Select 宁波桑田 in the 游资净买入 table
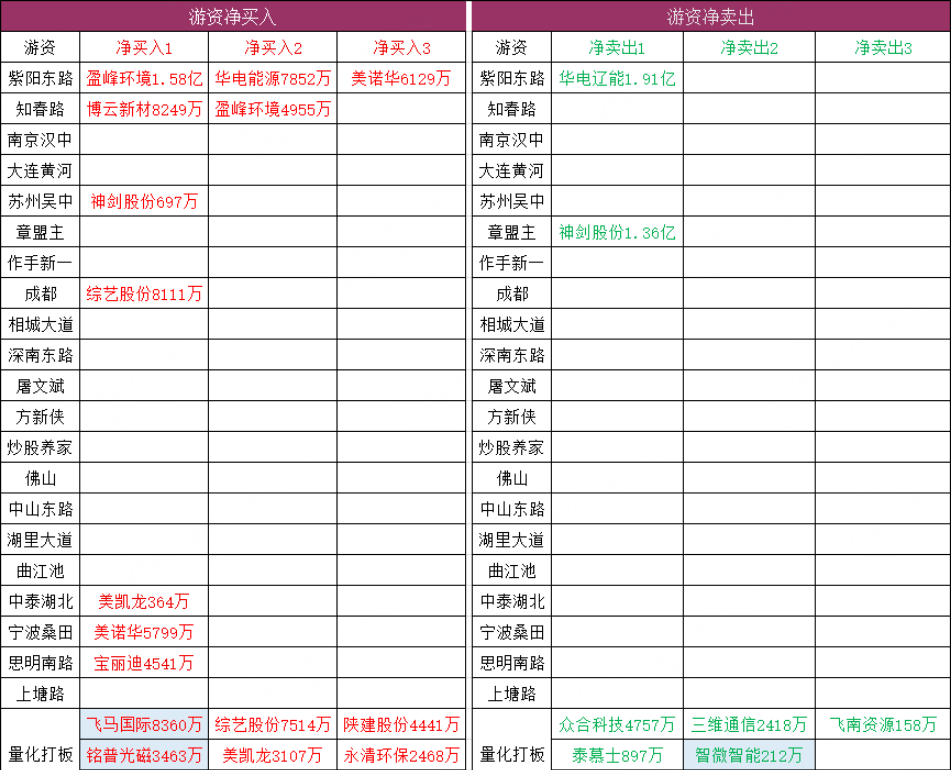 [40, 632]
